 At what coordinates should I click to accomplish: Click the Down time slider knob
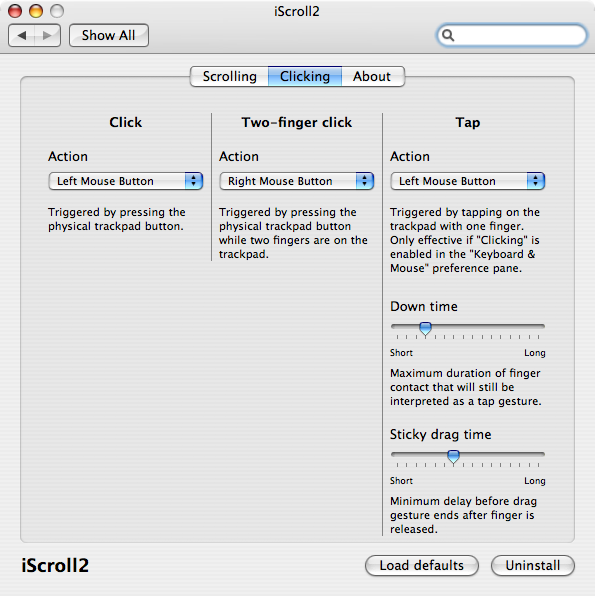(425, 328)
